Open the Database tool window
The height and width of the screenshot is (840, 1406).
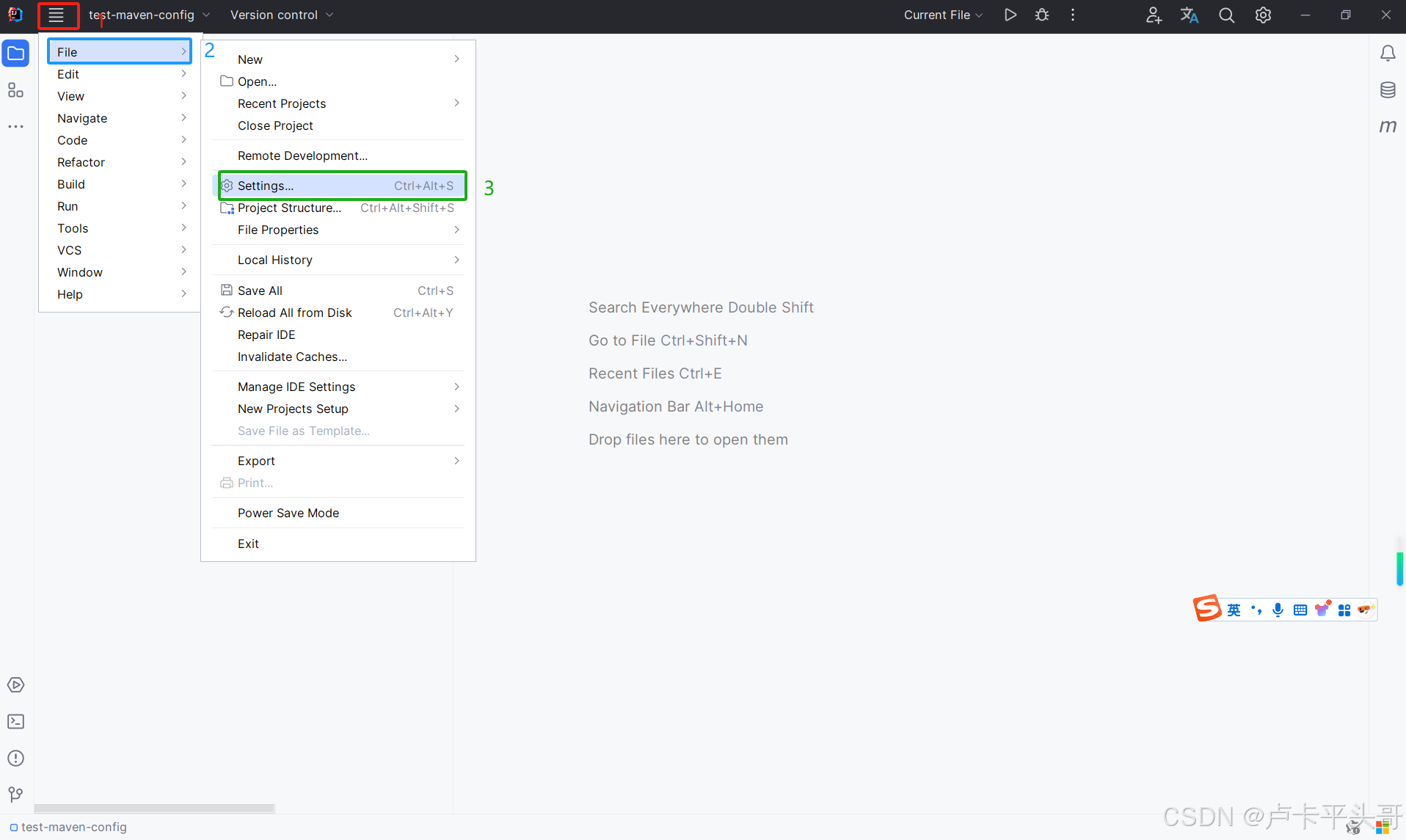click(1388, 90)
